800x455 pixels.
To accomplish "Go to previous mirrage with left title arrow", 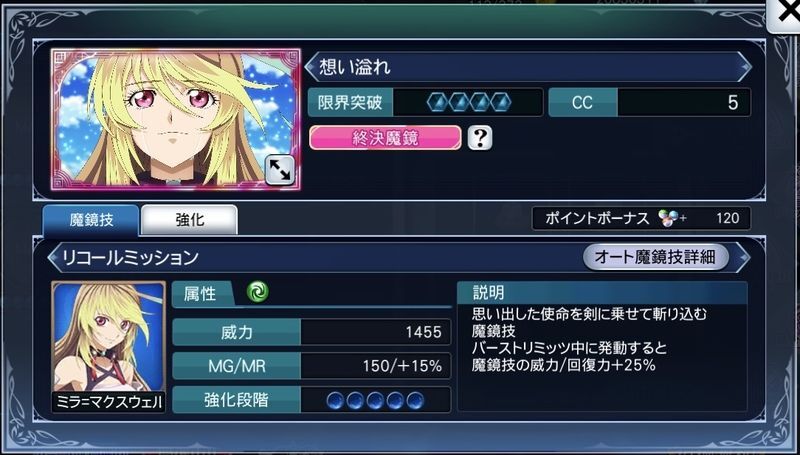I will (310, 67).
